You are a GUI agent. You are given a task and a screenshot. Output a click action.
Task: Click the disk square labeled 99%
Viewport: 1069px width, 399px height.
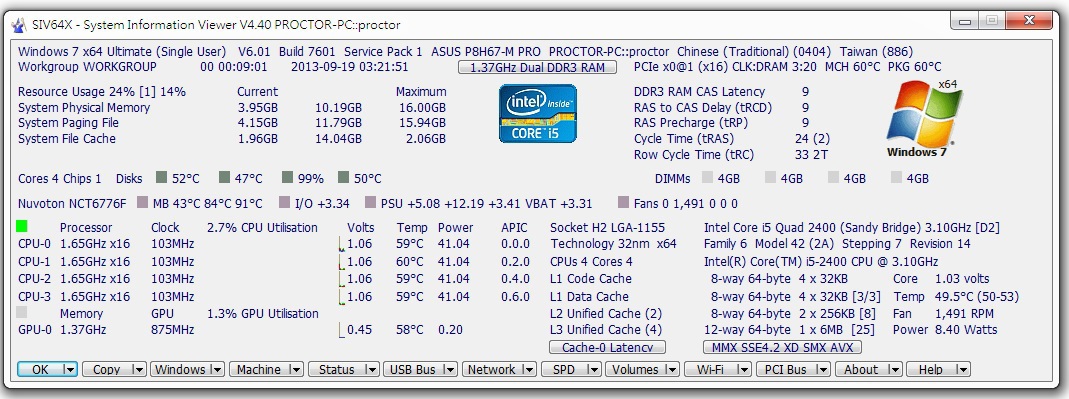tap(287, 177)
